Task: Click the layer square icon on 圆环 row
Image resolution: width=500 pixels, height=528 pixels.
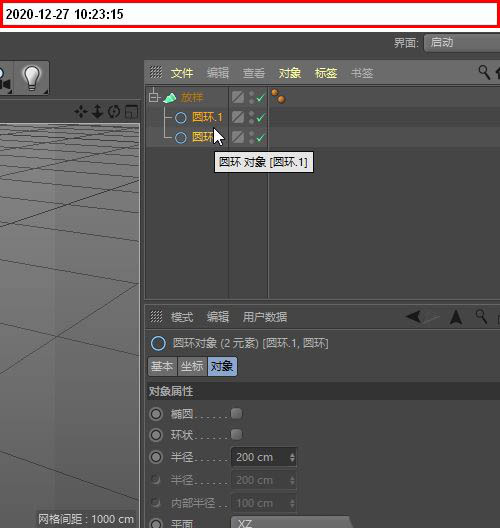Action: point(238,137)
